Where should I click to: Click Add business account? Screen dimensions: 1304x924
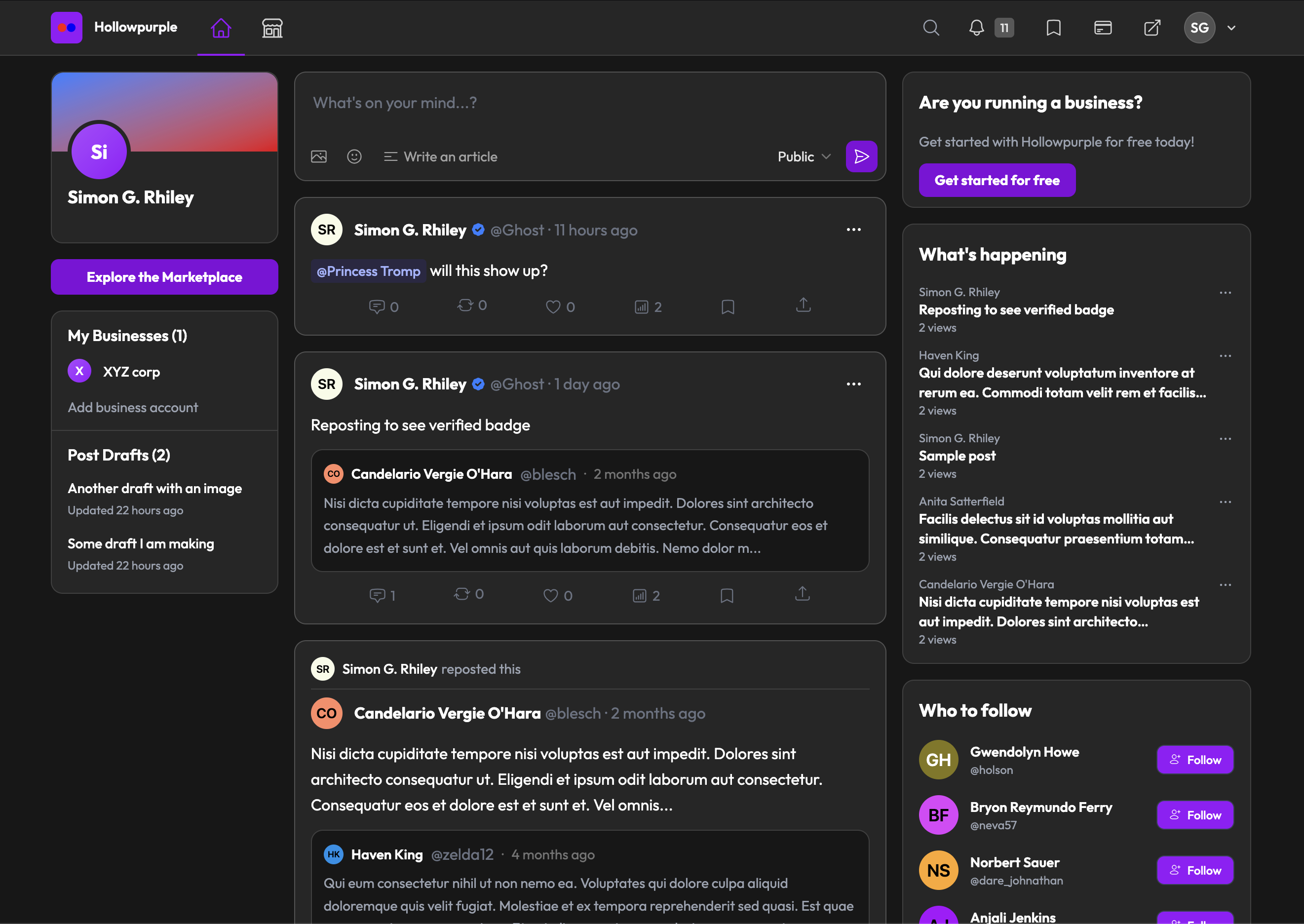pyautogui.click(x=133, y=407)
